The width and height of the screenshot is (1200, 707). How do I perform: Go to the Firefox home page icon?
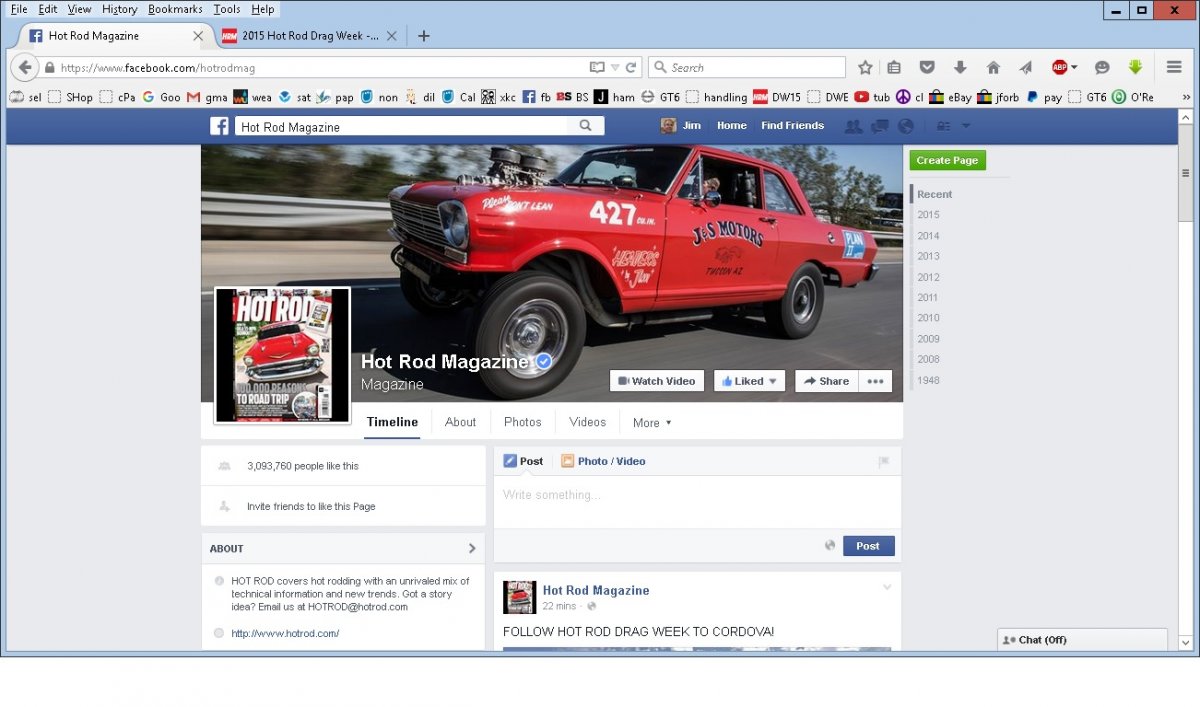pyautogui.click(x=993, y=68)
